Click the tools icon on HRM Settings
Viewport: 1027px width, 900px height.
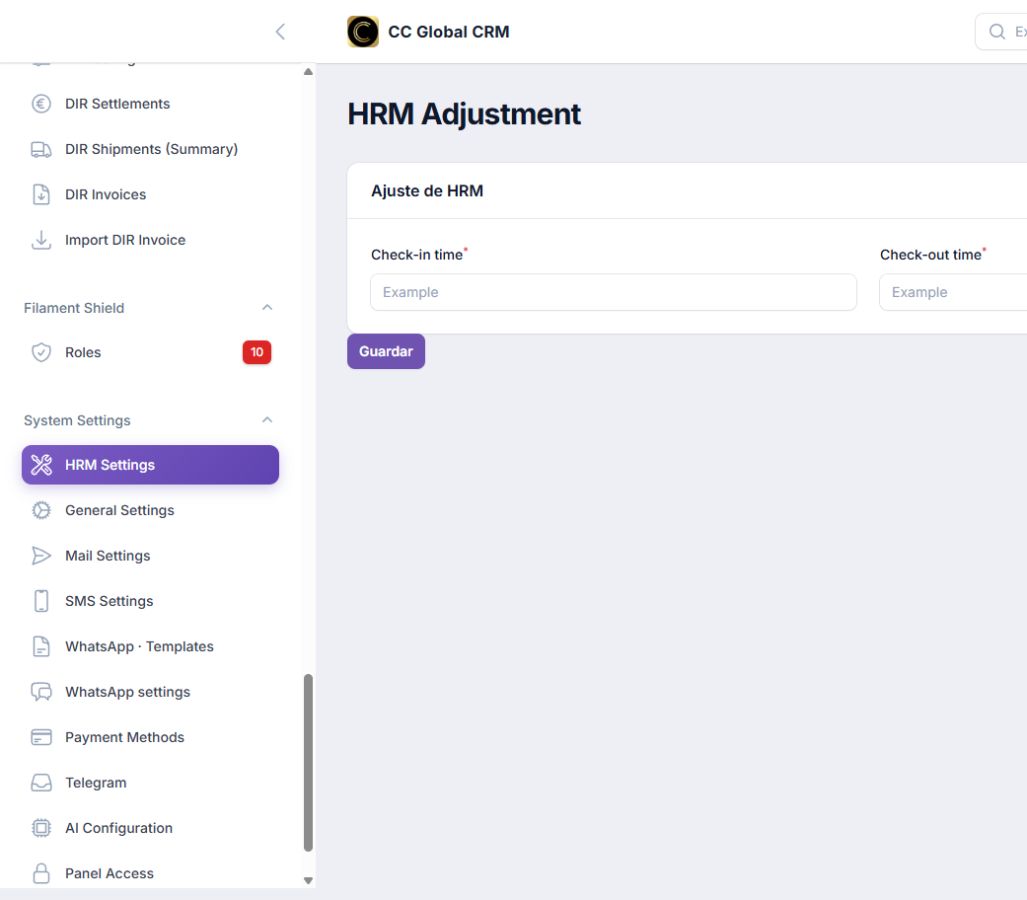coord(41,465)
